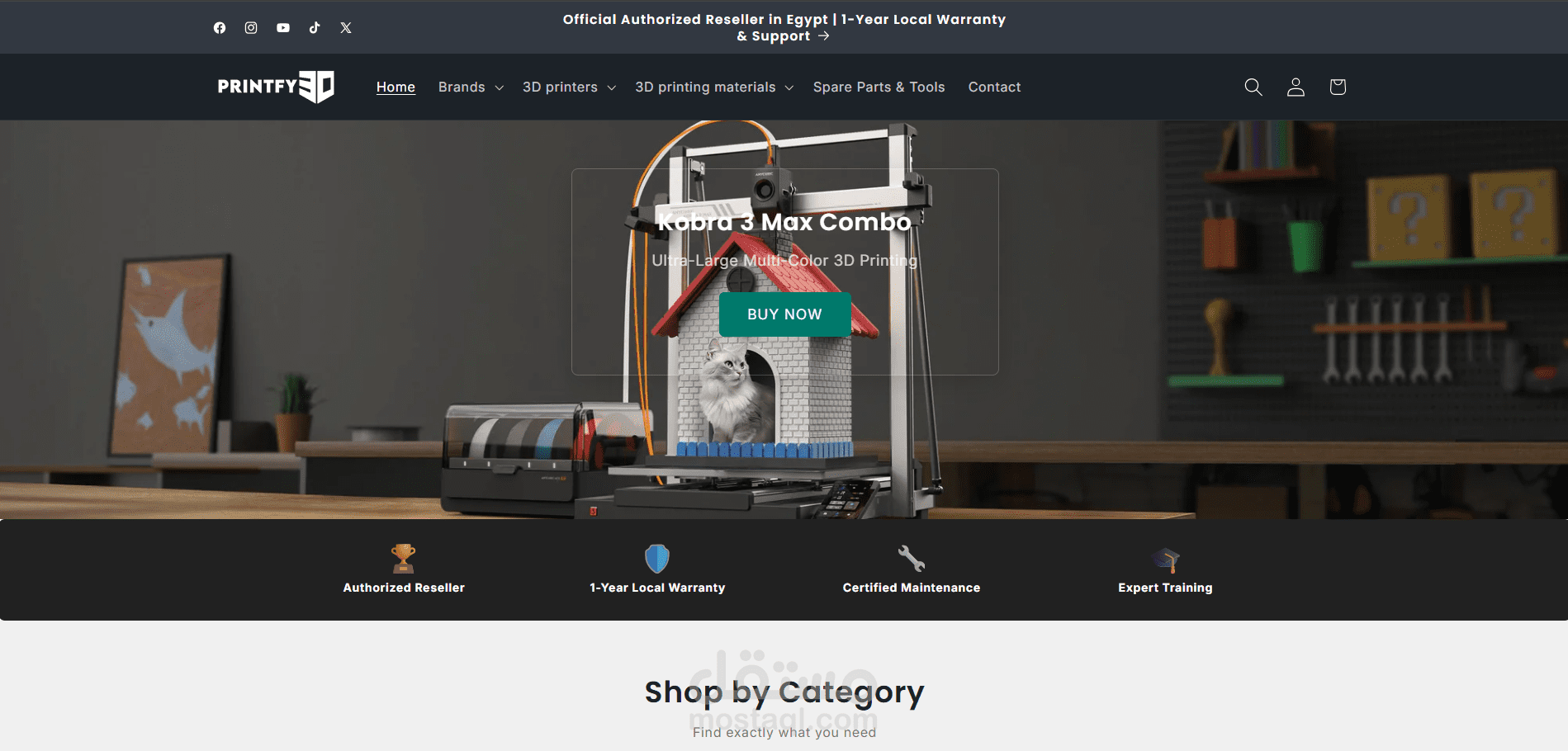Open the X (Twitter) social icon
Viewport: 1568px width, 751px height.
coord(345,27)
